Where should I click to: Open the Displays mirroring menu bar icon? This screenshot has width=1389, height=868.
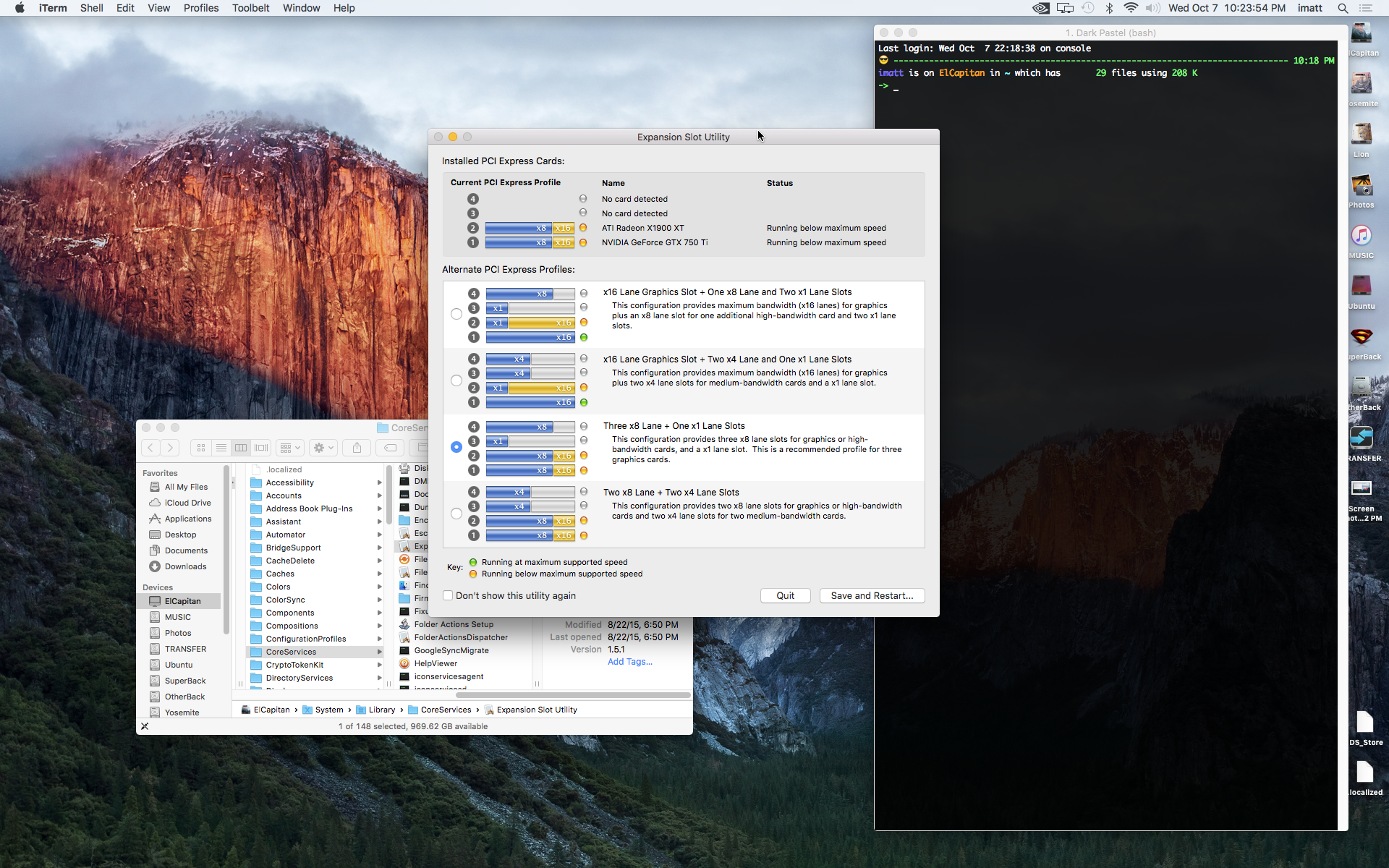(x=1065, y=8)
